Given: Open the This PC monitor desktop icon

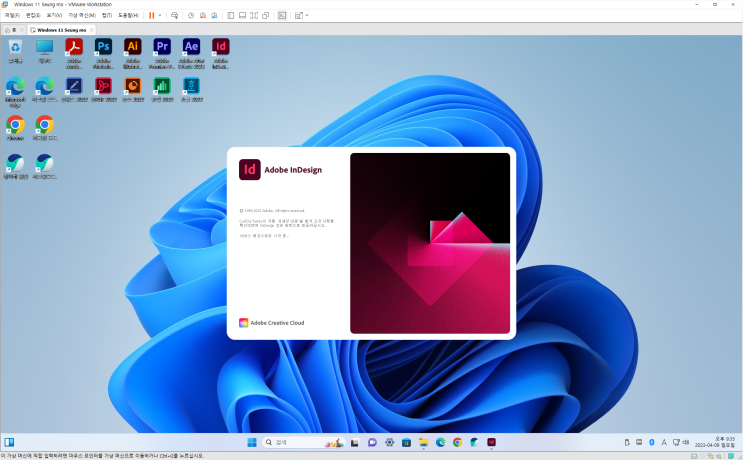Looking at the screenshot, I should 45,51.
